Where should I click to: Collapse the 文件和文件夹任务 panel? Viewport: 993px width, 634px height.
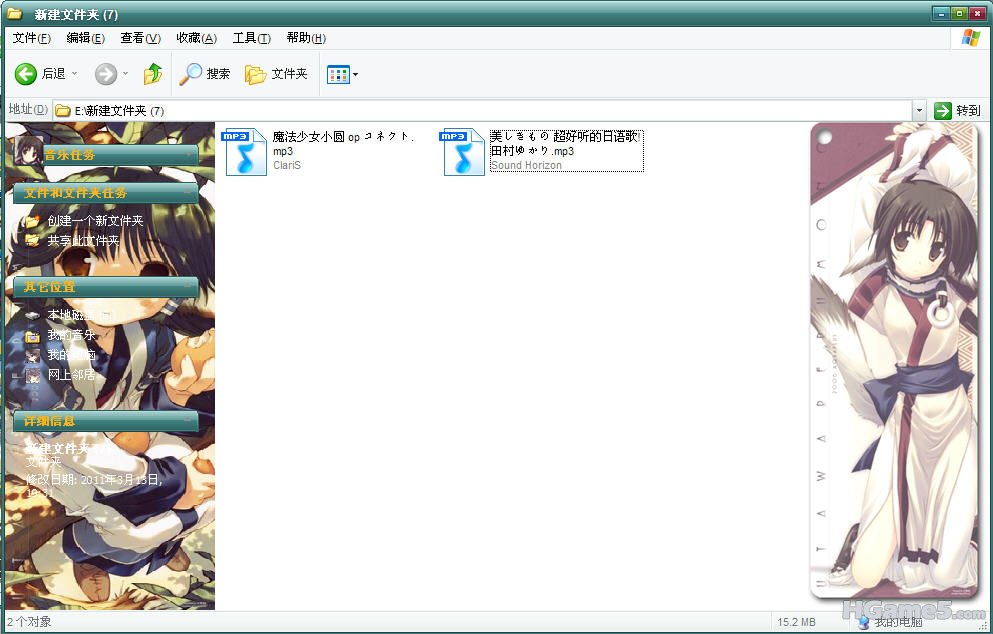click(x=188, y=193)
